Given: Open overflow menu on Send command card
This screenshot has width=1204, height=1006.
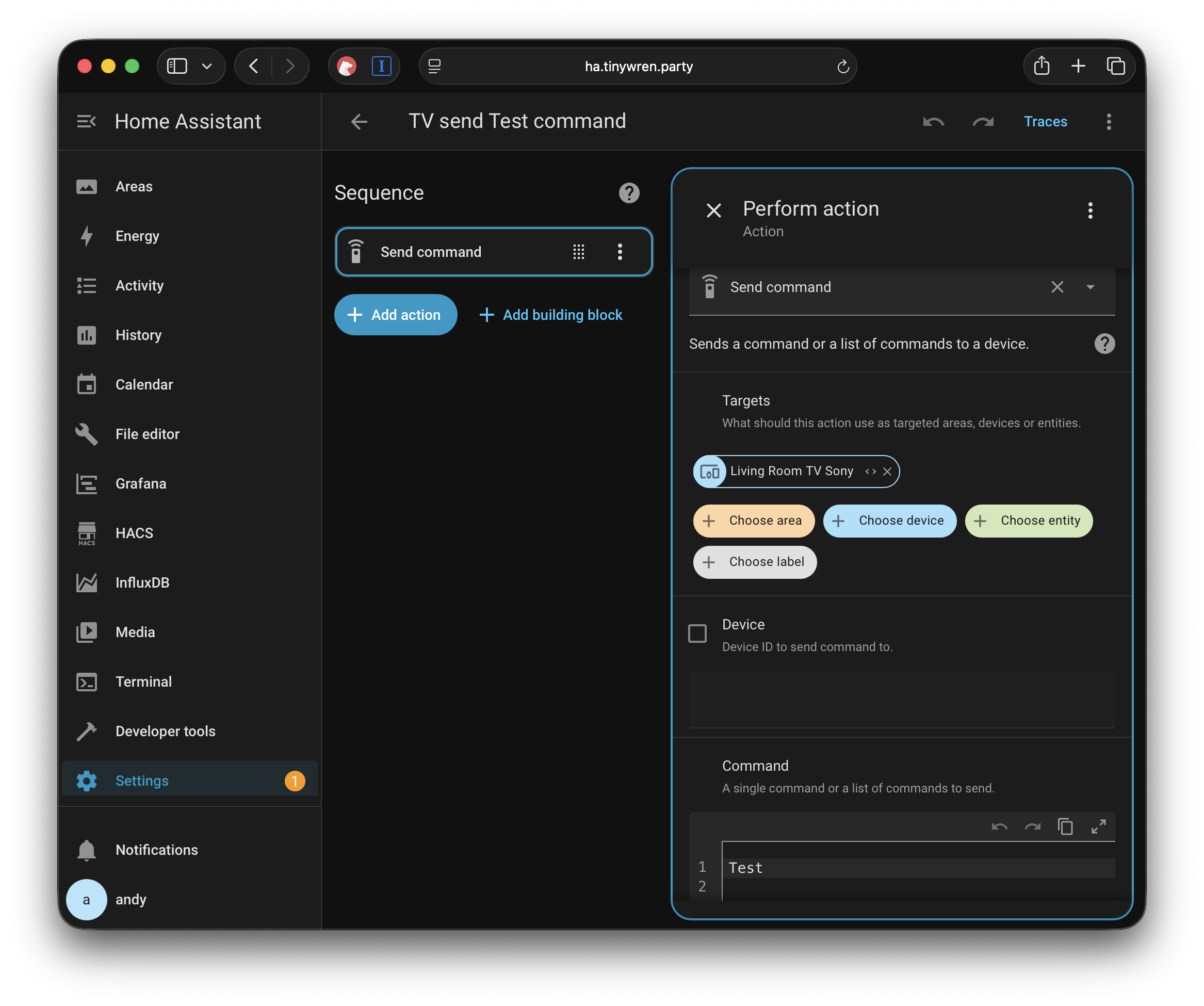Looking at the screenshot, I should coord(620,251).
